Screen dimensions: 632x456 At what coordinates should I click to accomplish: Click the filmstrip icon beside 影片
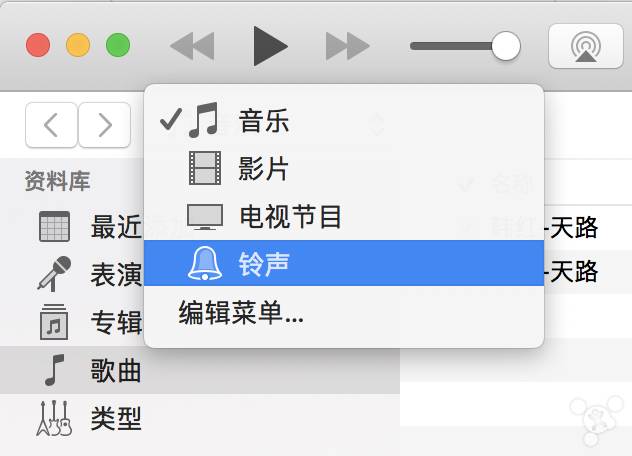point(205,168)
